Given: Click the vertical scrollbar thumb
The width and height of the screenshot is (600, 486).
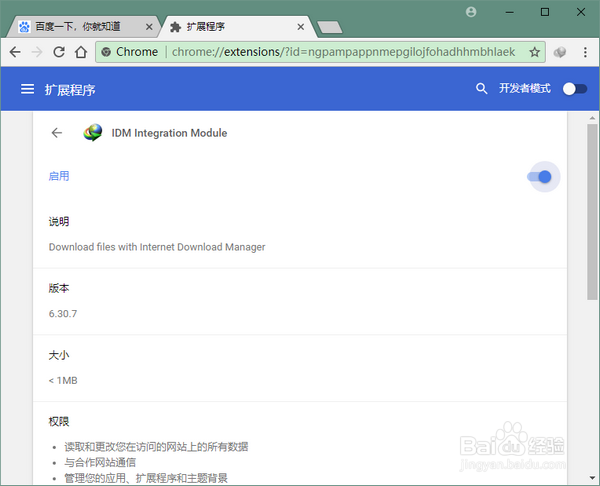Looking at the screenshot, I should pos(592,212).
